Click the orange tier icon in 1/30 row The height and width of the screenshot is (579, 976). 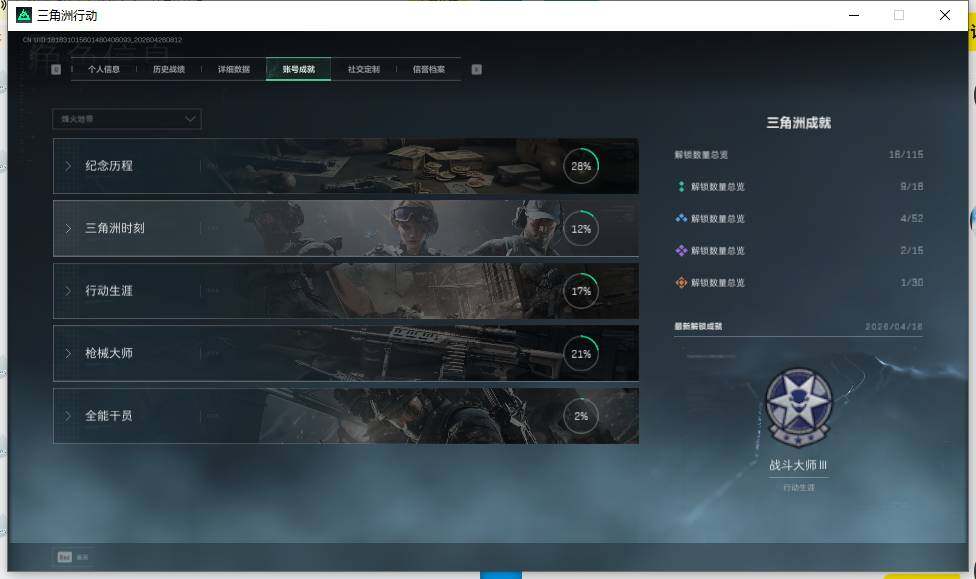(681, 283)
